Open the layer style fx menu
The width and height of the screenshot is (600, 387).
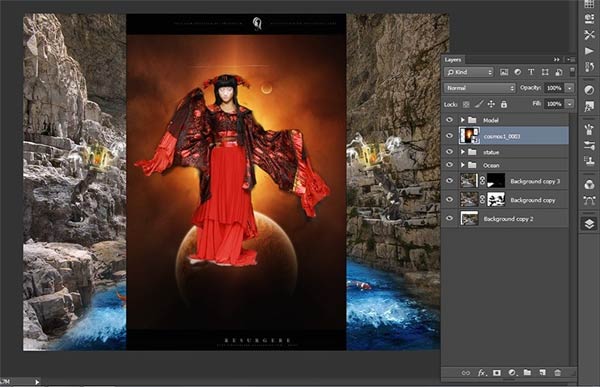(x=481, y=372)
